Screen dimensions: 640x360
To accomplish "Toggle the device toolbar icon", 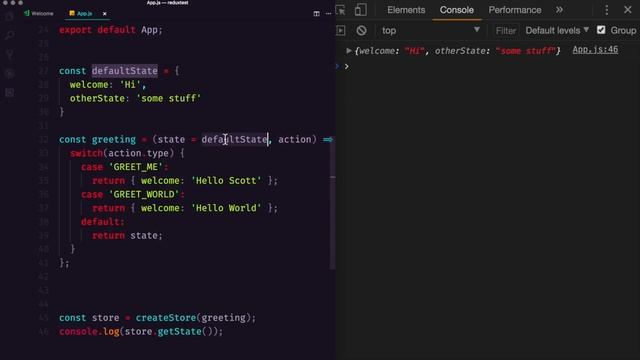I will tap(360, 10).
